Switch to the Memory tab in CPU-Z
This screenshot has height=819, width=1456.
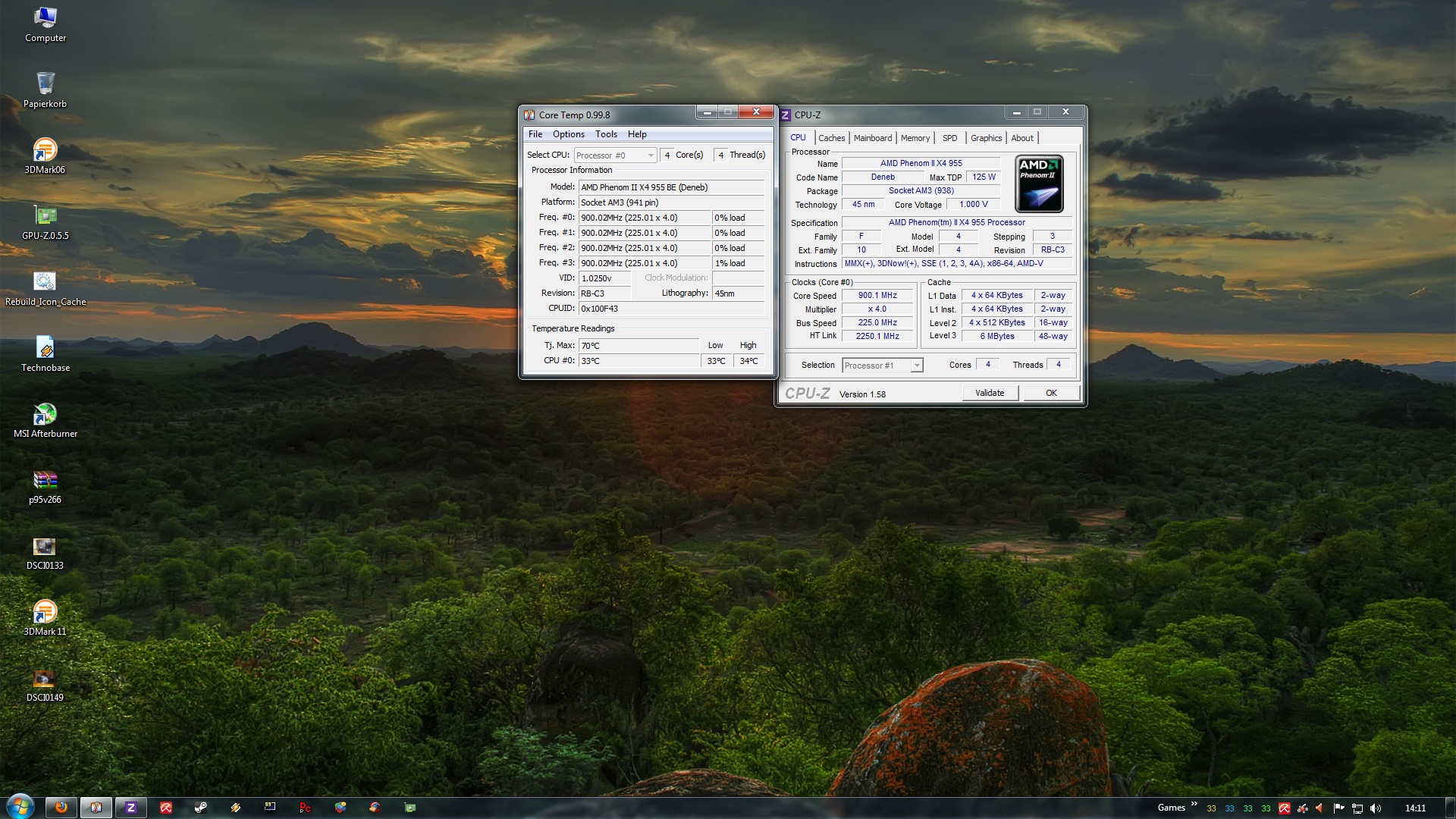point(915,138)
